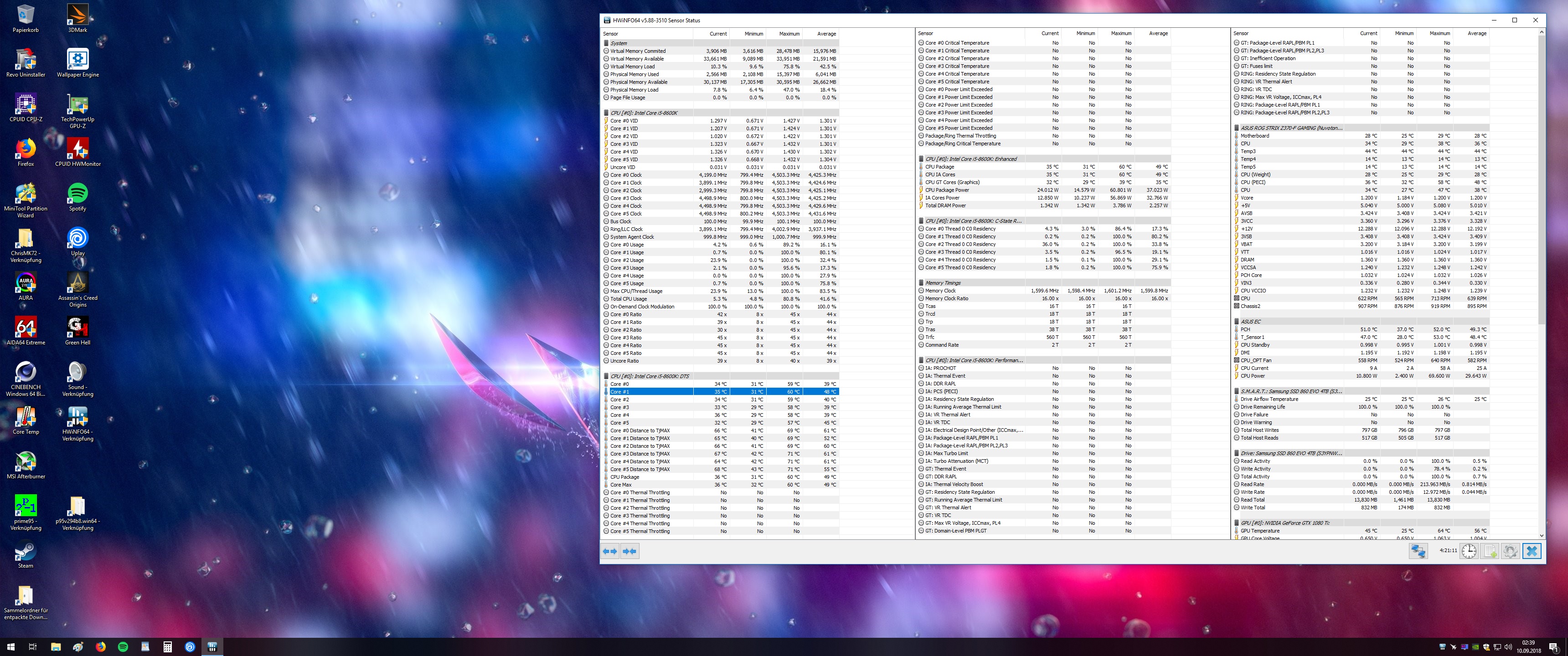Select the Uplay desktop shortcut

[77, 241]
